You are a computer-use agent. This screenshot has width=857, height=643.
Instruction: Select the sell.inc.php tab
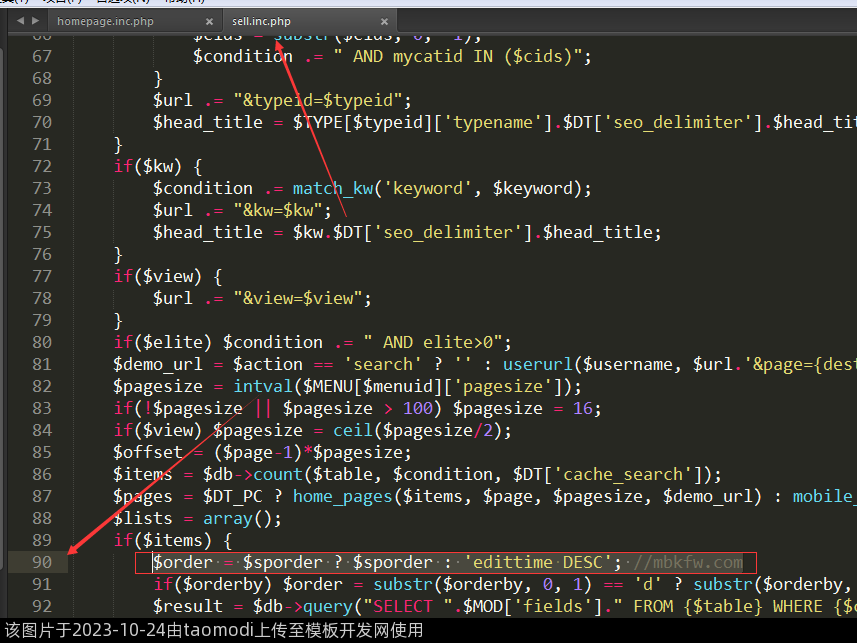261,21
